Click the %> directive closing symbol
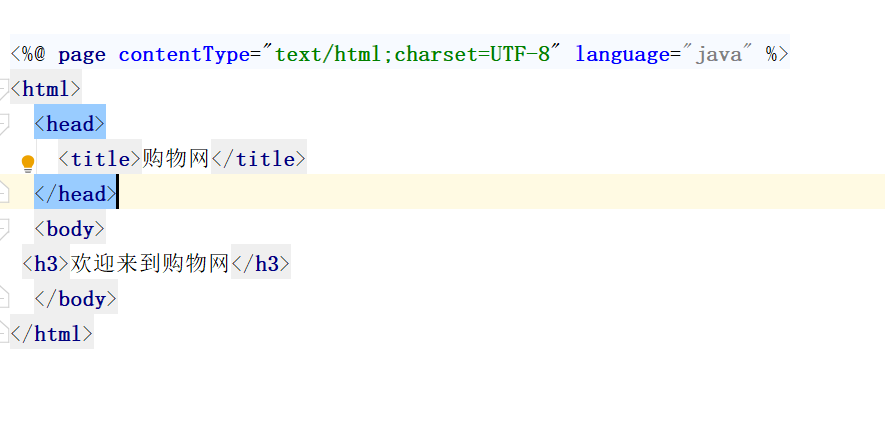Image resolution: width=885 pixels, height=423 pixels. pos(777,55)
